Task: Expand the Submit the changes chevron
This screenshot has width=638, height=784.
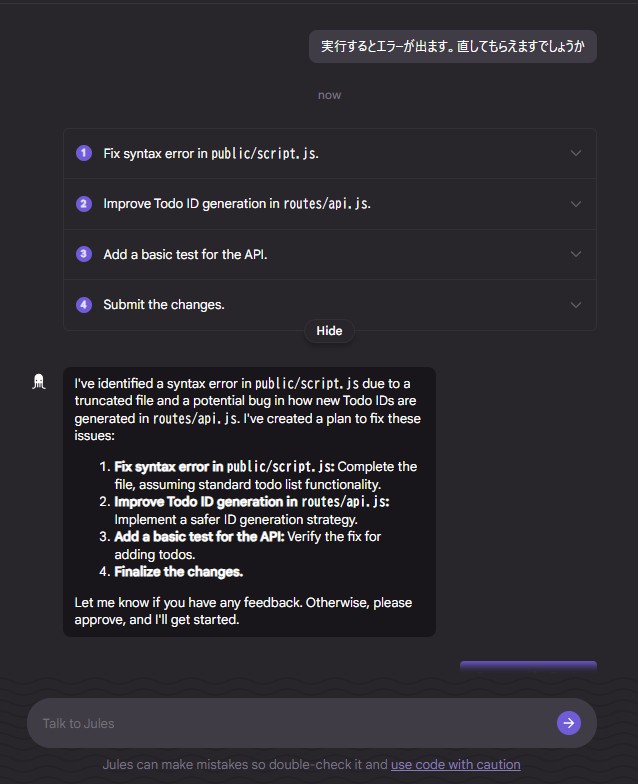Action: [x=575, y=305]
